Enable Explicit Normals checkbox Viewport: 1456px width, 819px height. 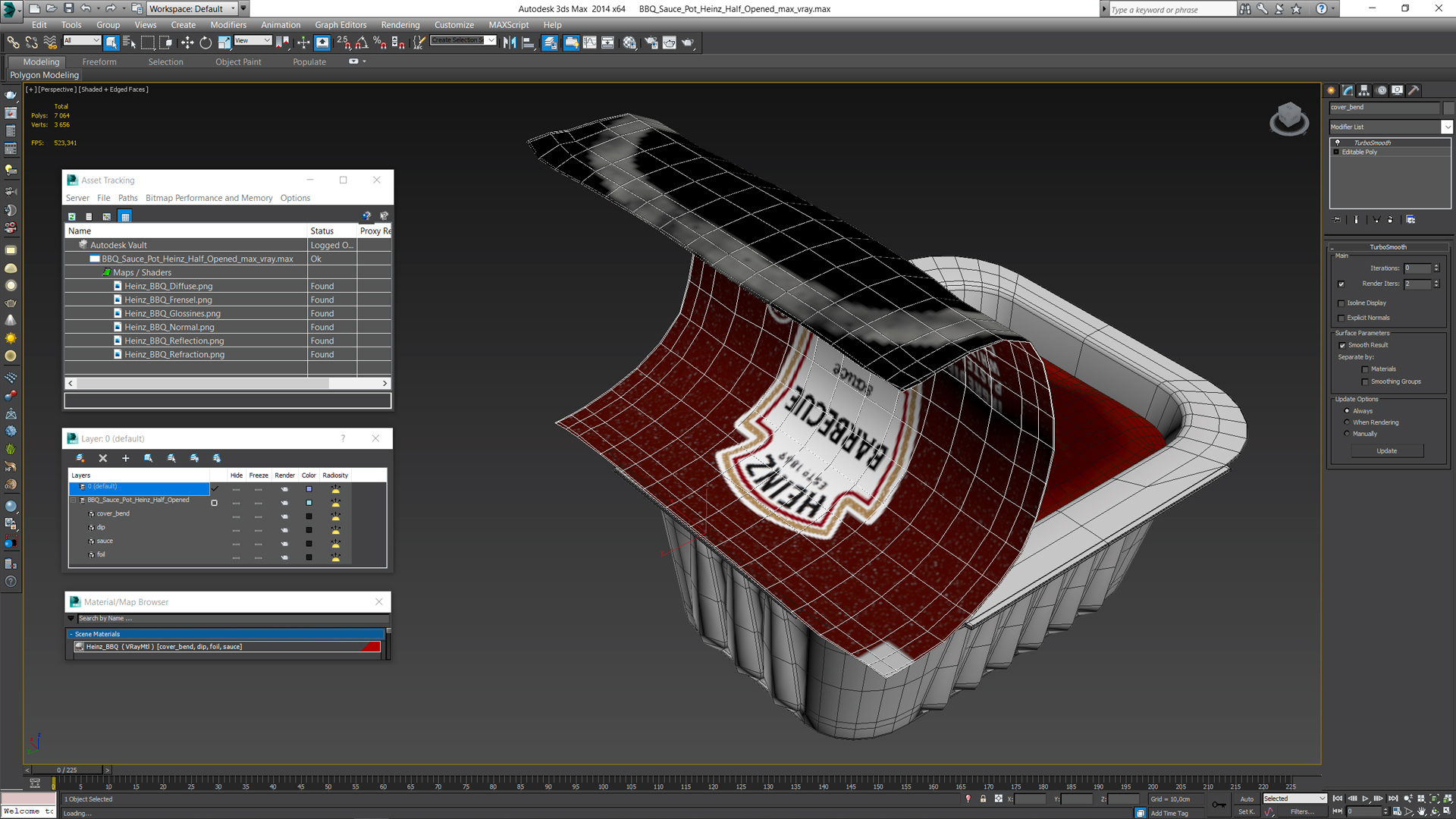[x=1341, y=318]
